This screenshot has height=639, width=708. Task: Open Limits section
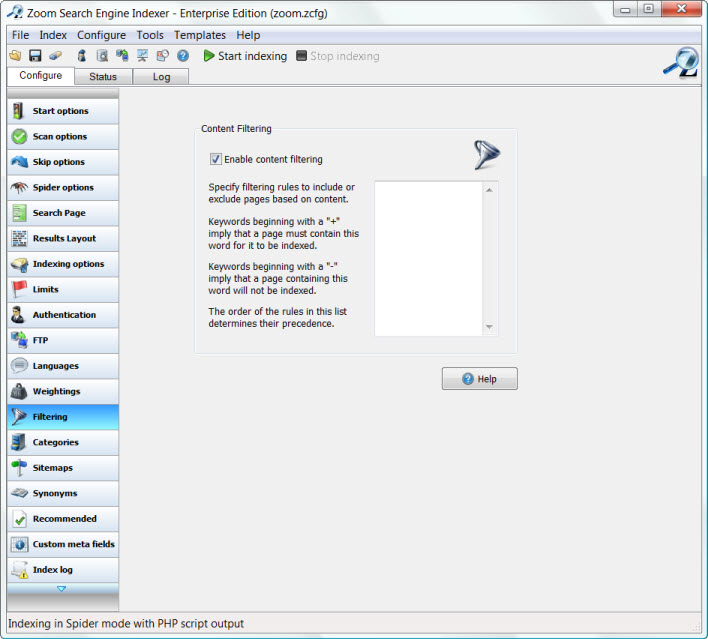(63, 289)
